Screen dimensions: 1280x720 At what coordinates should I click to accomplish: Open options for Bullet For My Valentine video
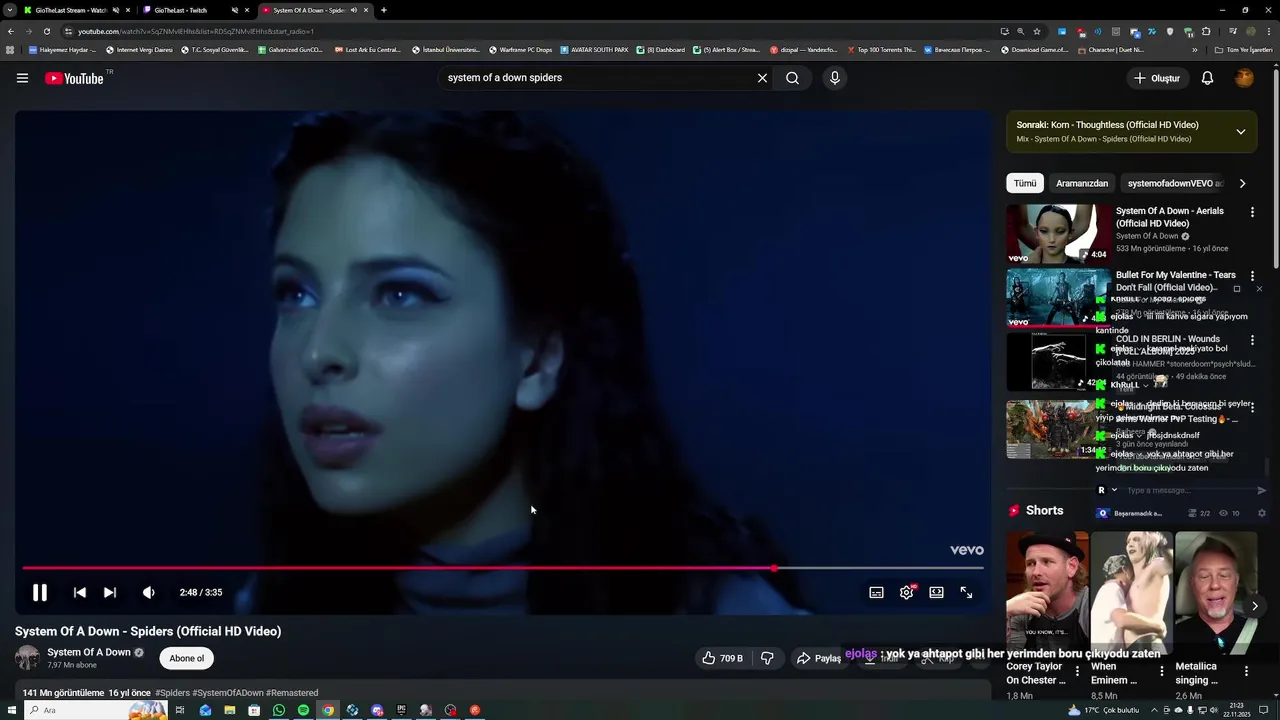1252,276
